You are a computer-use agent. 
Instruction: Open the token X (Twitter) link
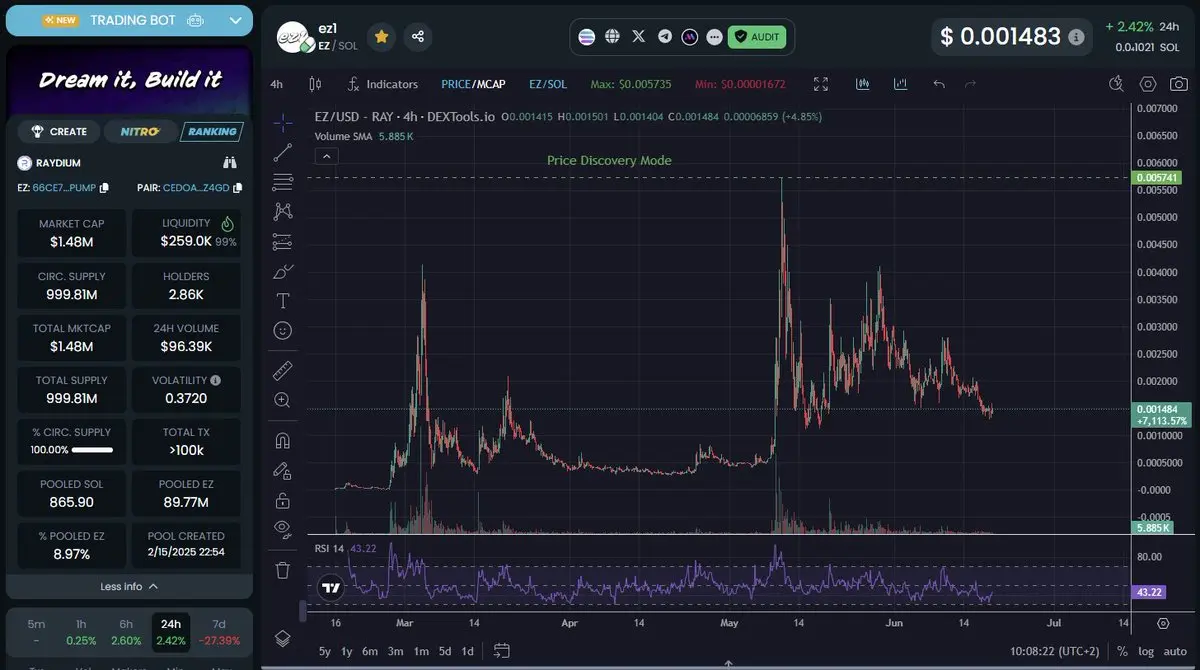(638, 37)
